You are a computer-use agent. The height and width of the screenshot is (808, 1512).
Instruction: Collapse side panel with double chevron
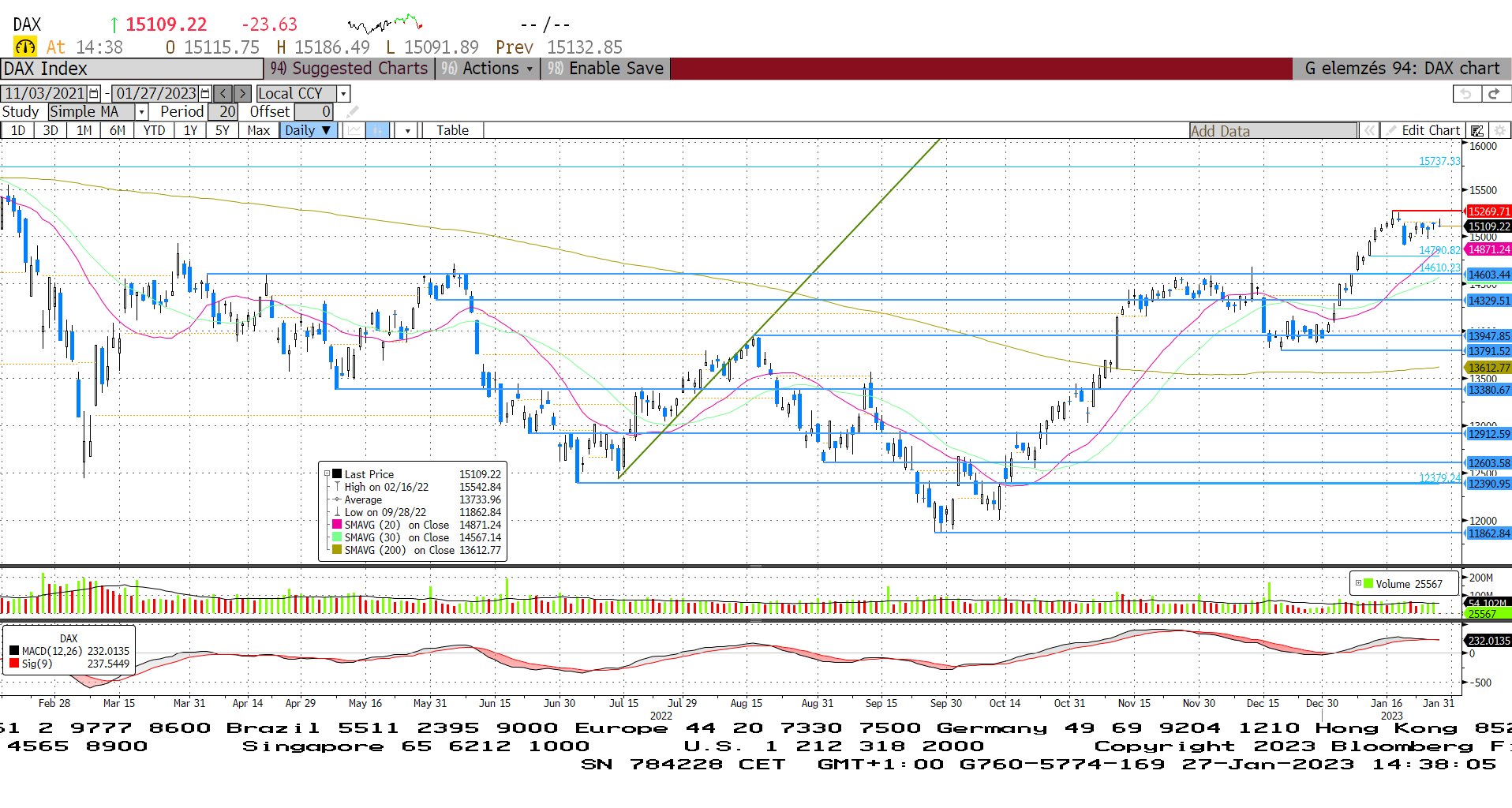1369,130
